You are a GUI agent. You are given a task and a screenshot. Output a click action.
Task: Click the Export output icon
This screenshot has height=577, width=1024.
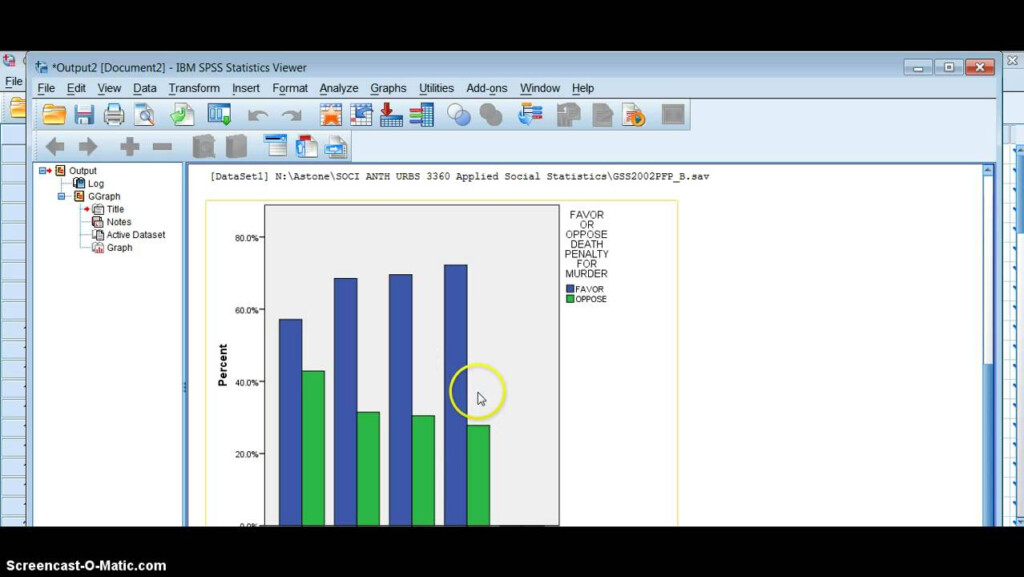(x=181, y=115)
